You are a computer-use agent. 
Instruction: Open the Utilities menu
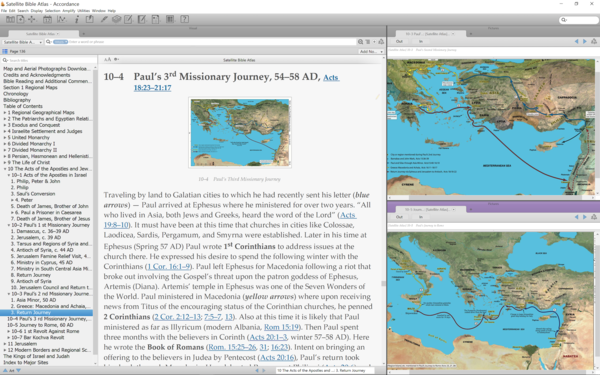click(x=83, y=11)
